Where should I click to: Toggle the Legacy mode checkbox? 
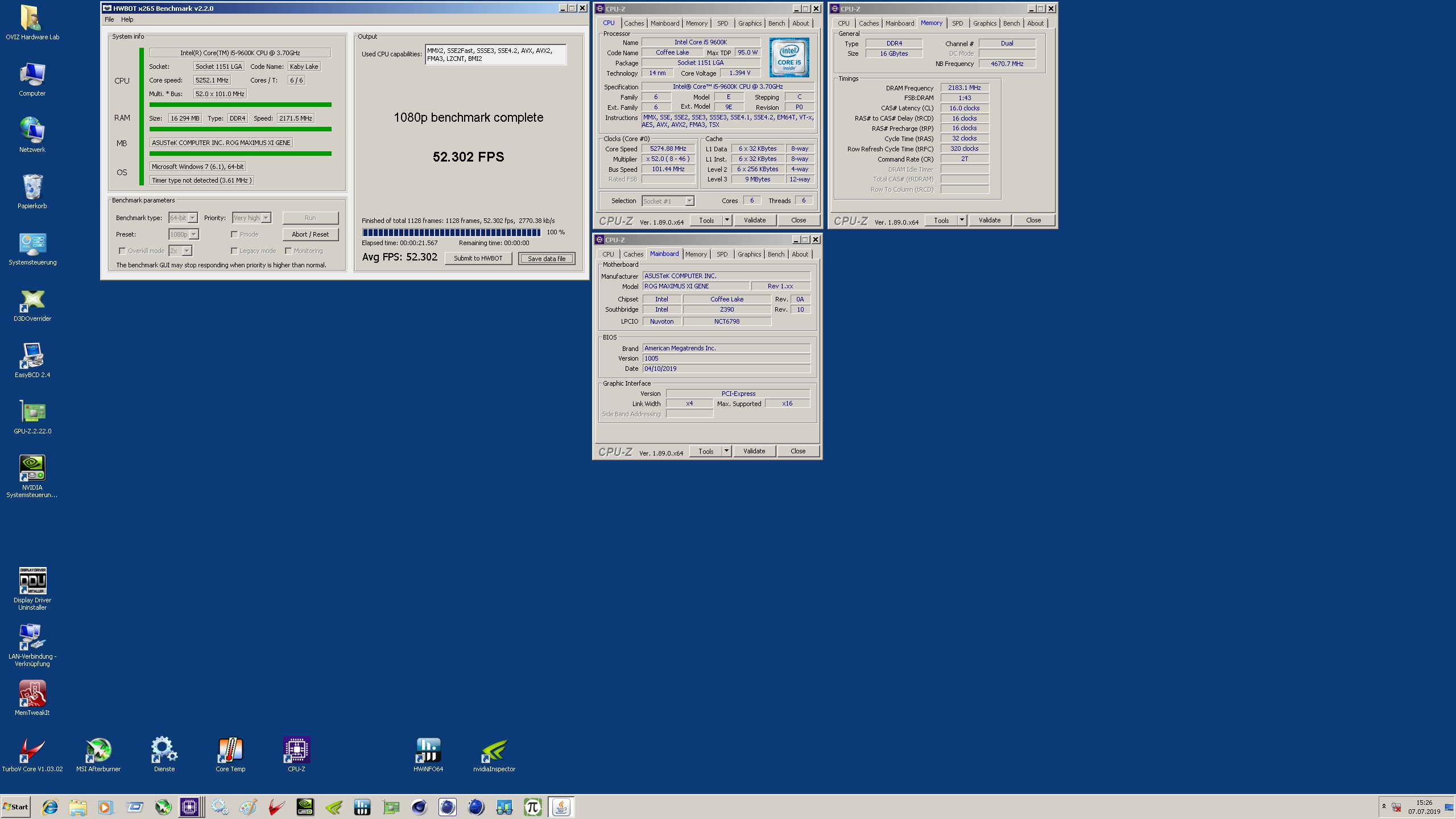tap(234, 251)
